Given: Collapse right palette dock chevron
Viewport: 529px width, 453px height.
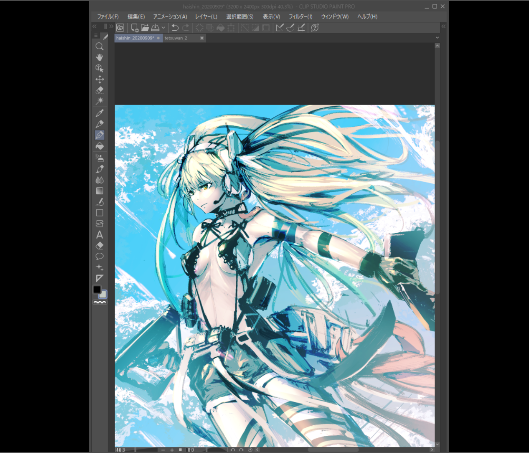Looking at the screenshot, I should [444, 26].
